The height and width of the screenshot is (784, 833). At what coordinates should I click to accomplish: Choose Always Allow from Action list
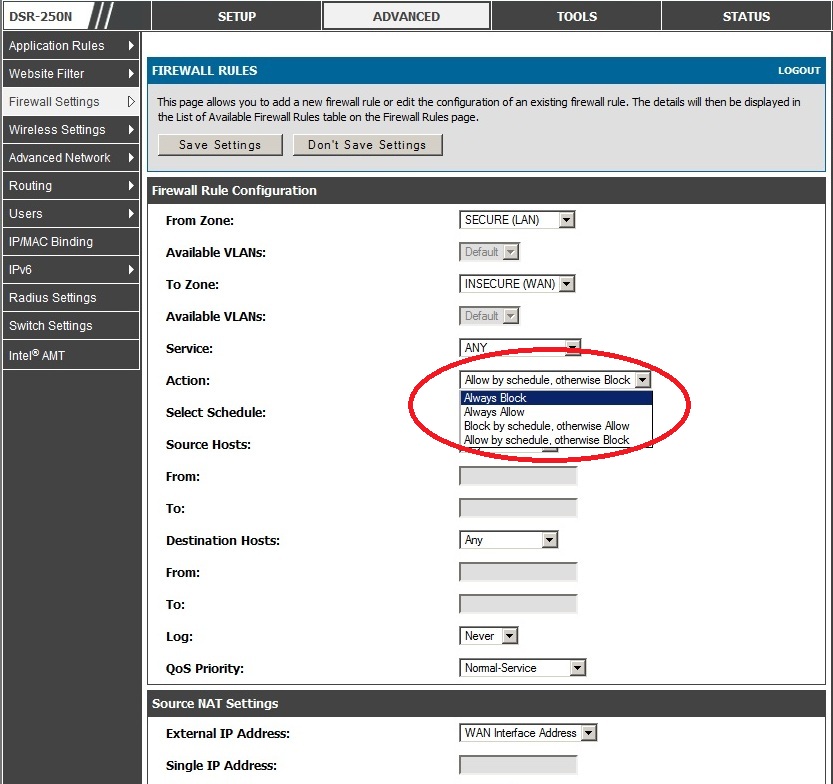coord(494,412)
